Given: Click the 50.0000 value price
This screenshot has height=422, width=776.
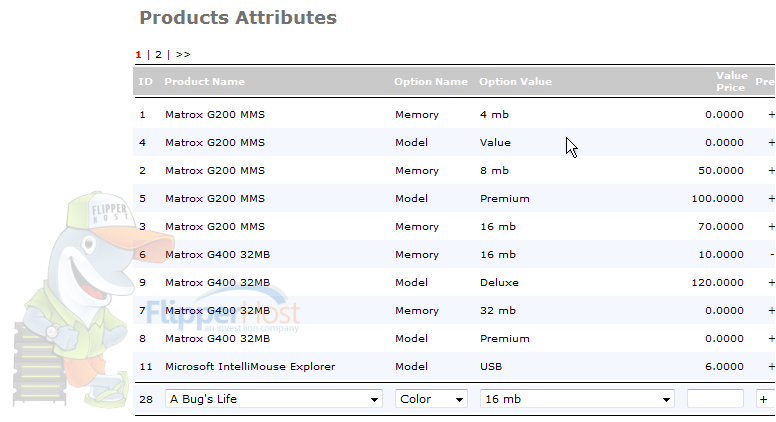Looking at the screenshot, I should point(721,171).
